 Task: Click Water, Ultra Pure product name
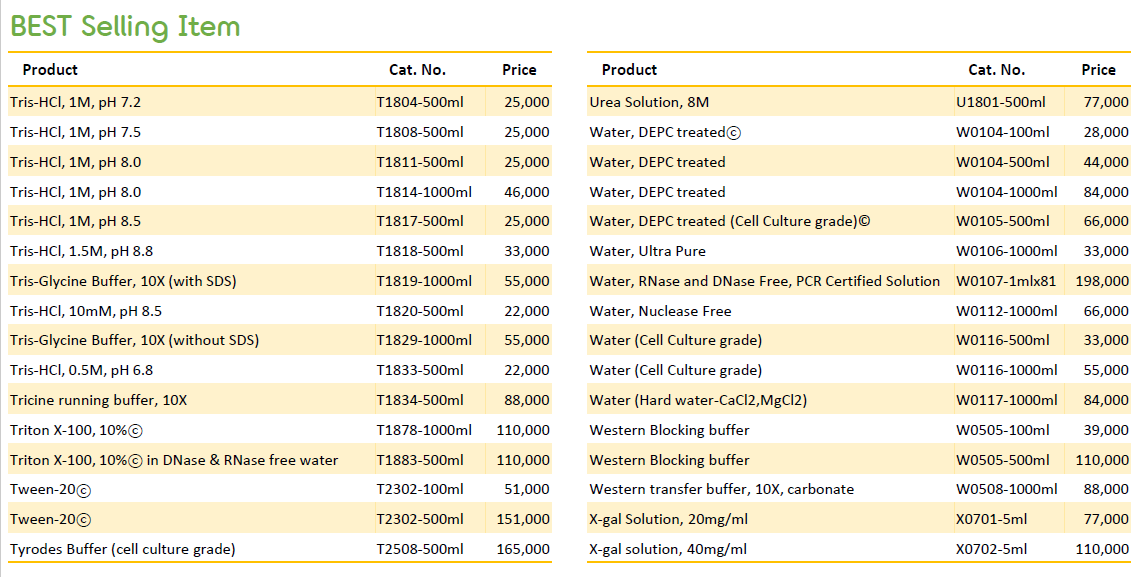click(648, 252)
